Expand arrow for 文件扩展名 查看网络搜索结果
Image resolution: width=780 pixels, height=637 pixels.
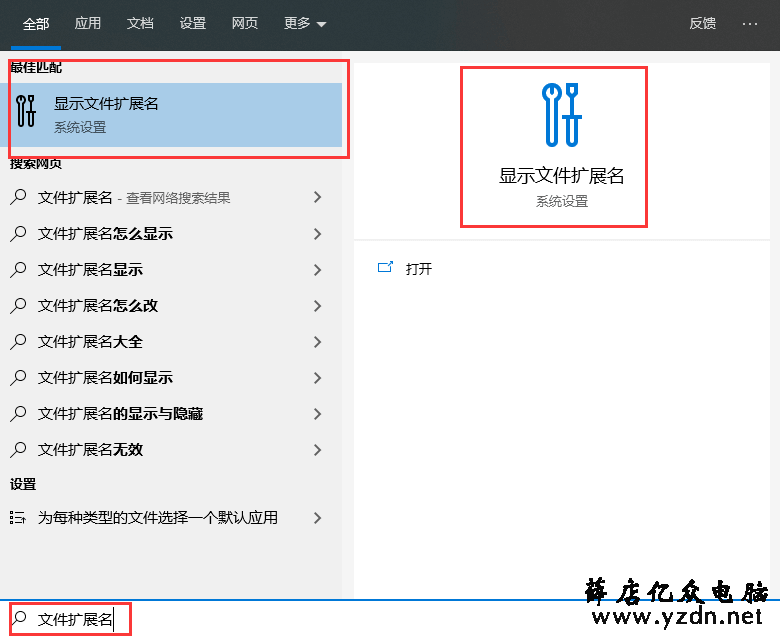[x=317, y=198]
